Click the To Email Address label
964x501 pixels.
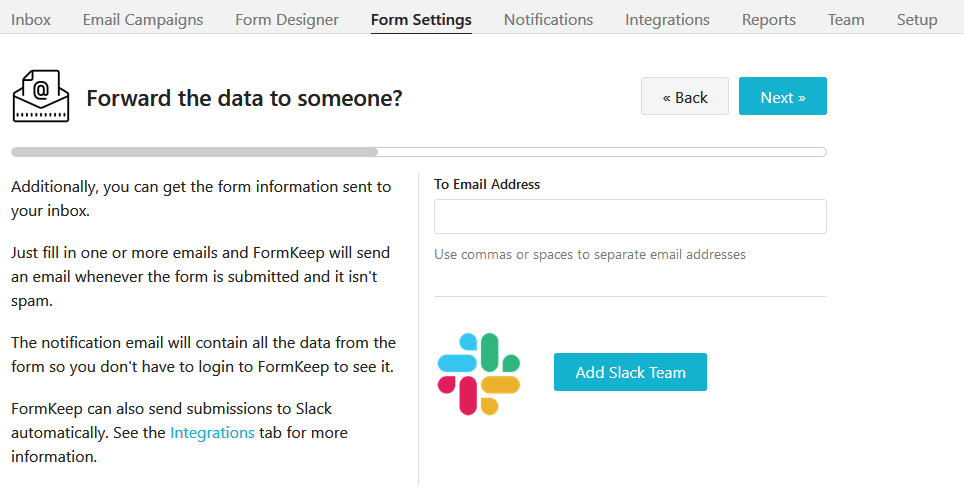click(487, 184)
